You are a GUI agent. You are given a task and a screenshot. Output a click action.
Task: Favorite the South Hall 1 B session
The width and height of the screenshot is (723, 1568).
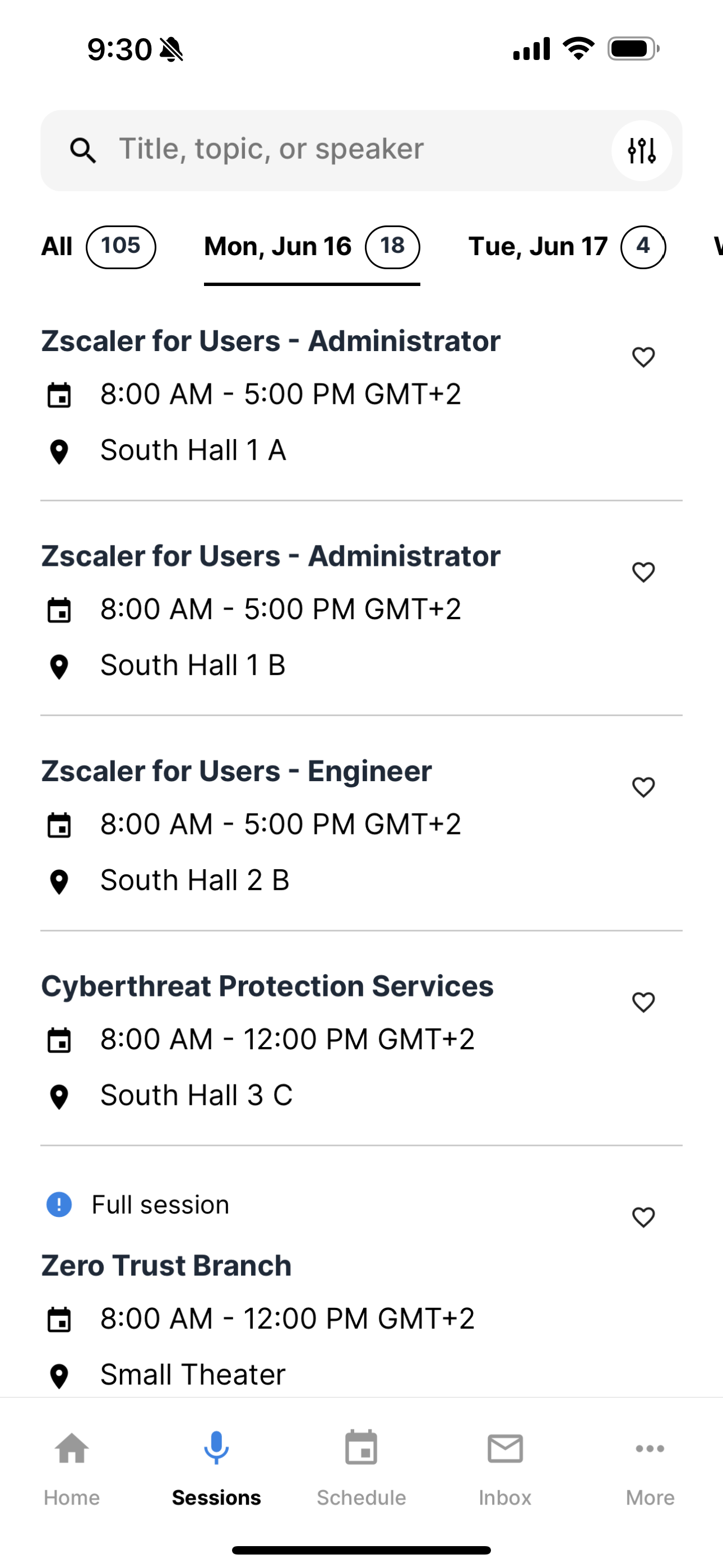click(643, 571)
